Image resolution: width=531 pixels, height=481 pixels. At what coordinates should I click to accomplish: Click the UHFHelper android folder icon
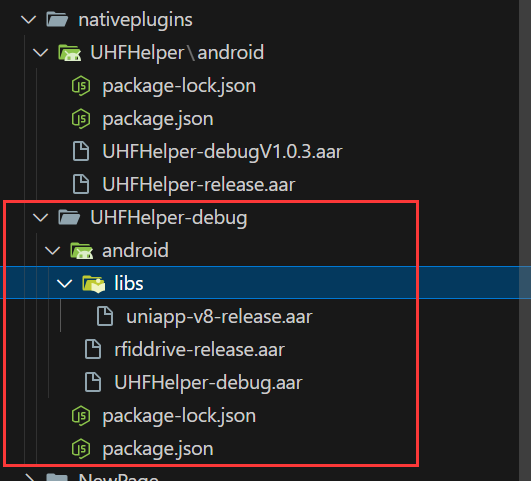point(69,53)
